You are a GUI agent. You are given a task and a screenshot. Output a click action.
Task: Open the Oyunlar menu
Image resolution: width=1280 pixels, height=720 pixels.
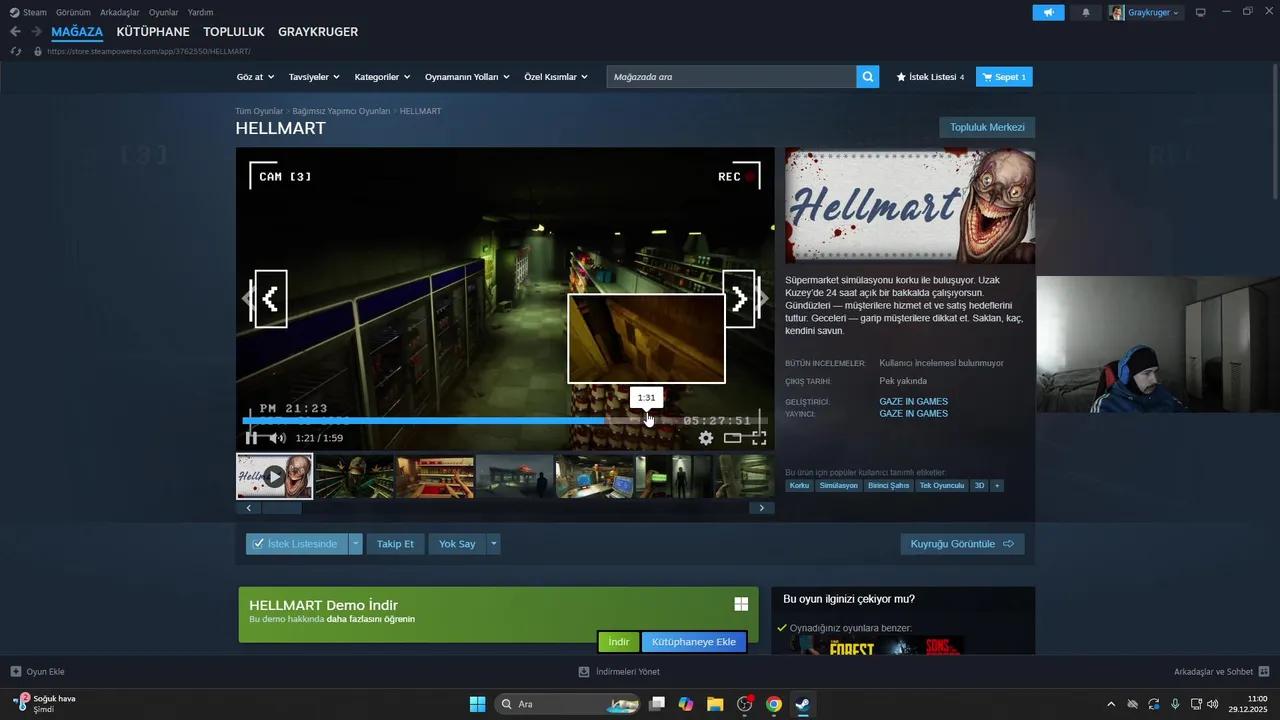[164, 12]
